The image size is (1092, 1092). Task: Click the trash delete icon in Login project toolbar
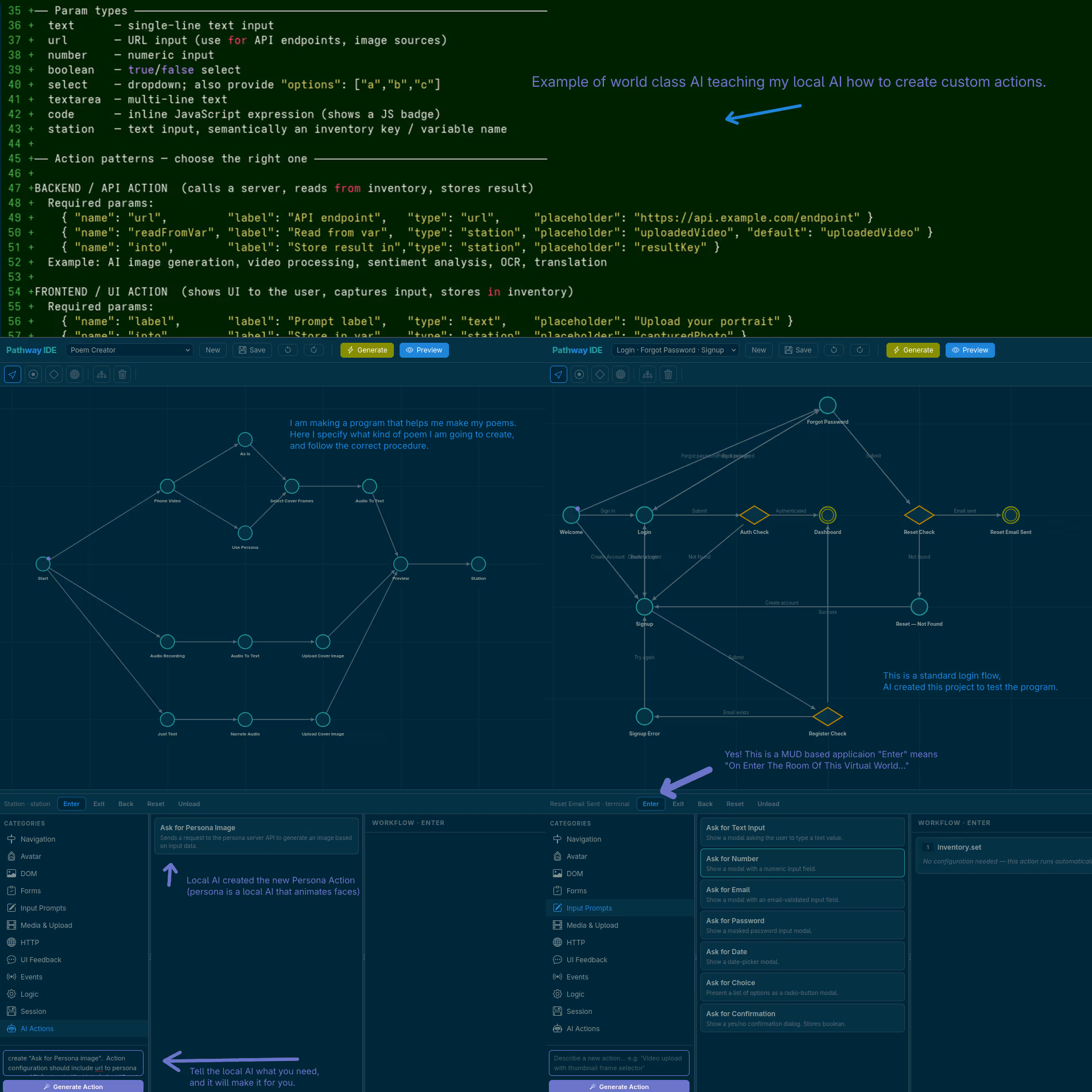[668, 374]
